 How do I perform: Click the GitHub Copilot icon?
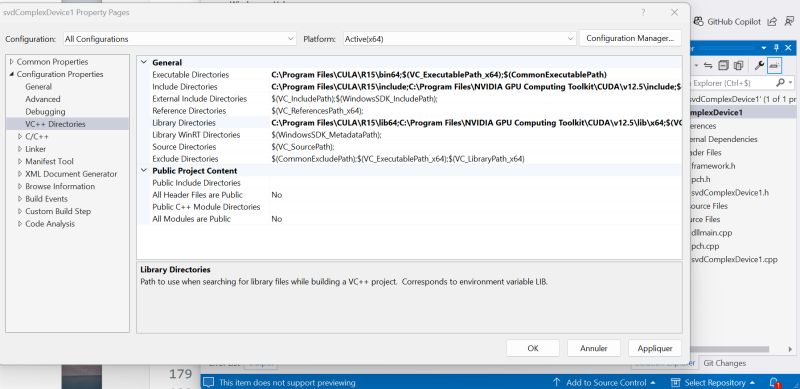pos(699,21)
